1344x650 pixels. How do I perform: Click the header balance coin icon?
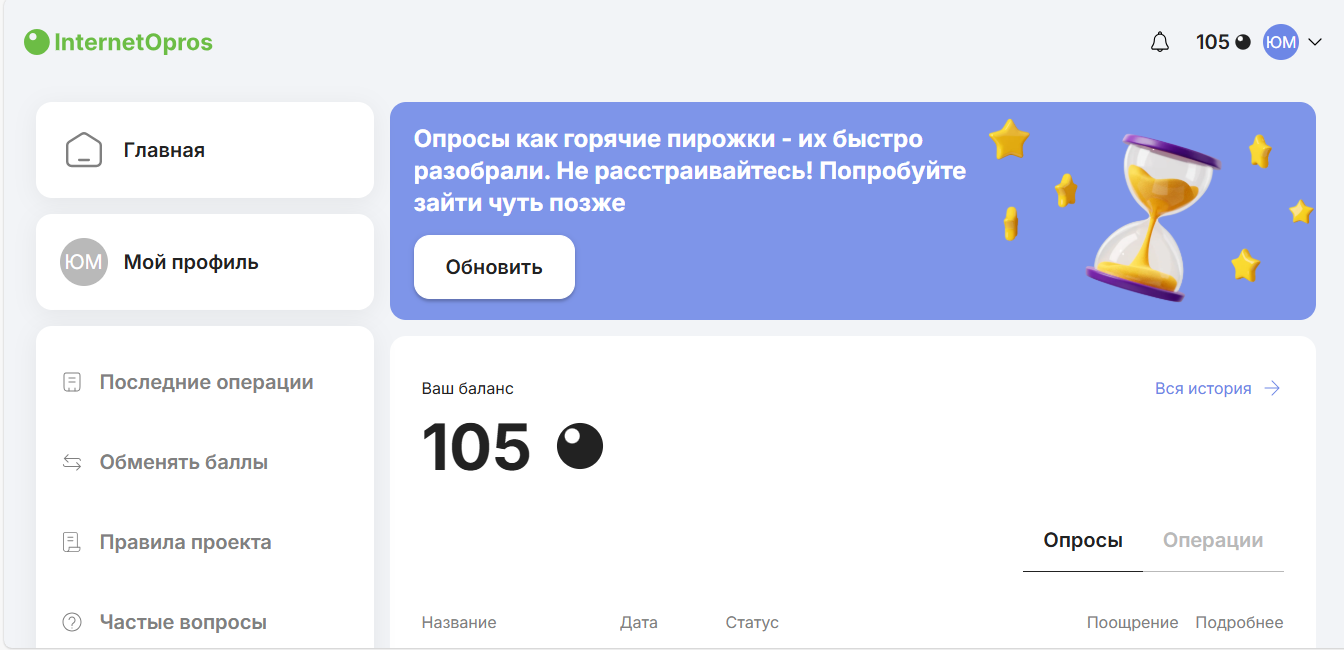click(x=1243, y=42)
